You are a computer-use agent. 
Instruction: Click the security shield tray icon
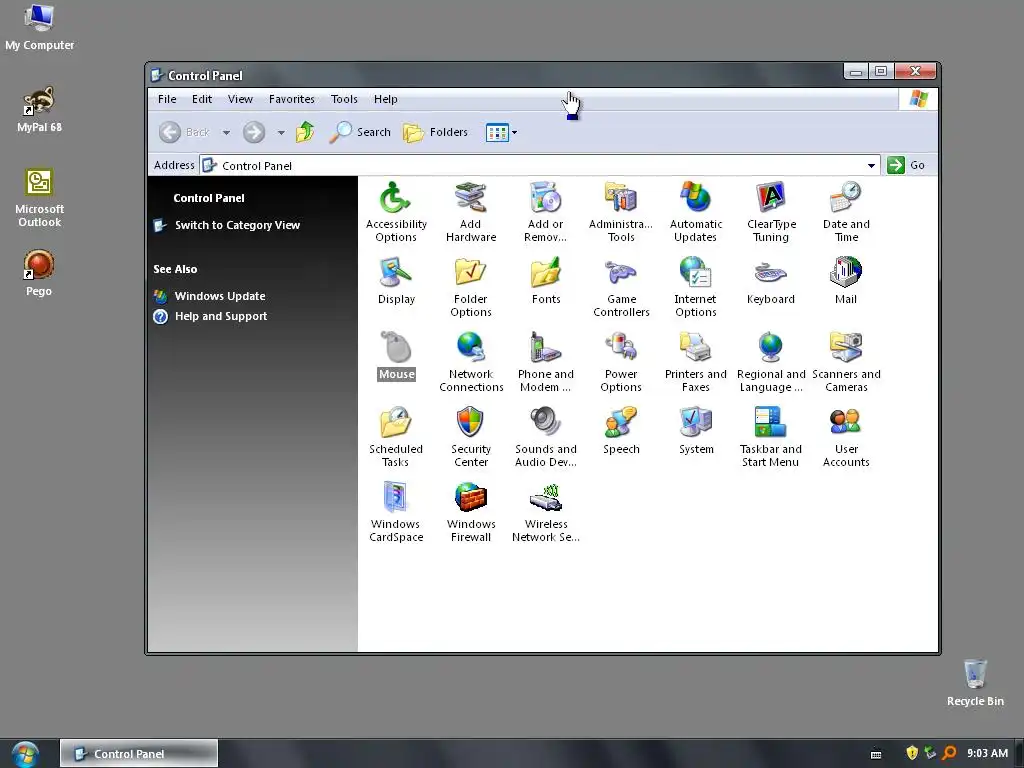click(x=912, y=753)
